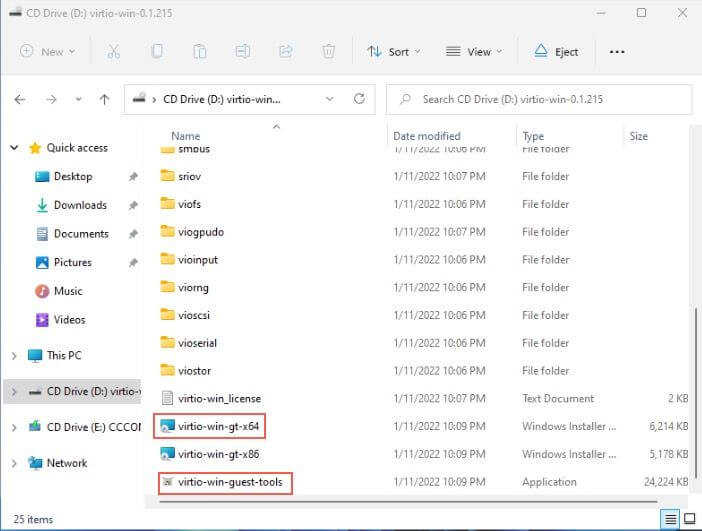Click the Delete trash bin icon
The height and width of the screenshot is (531, 702).
[328, 51]
